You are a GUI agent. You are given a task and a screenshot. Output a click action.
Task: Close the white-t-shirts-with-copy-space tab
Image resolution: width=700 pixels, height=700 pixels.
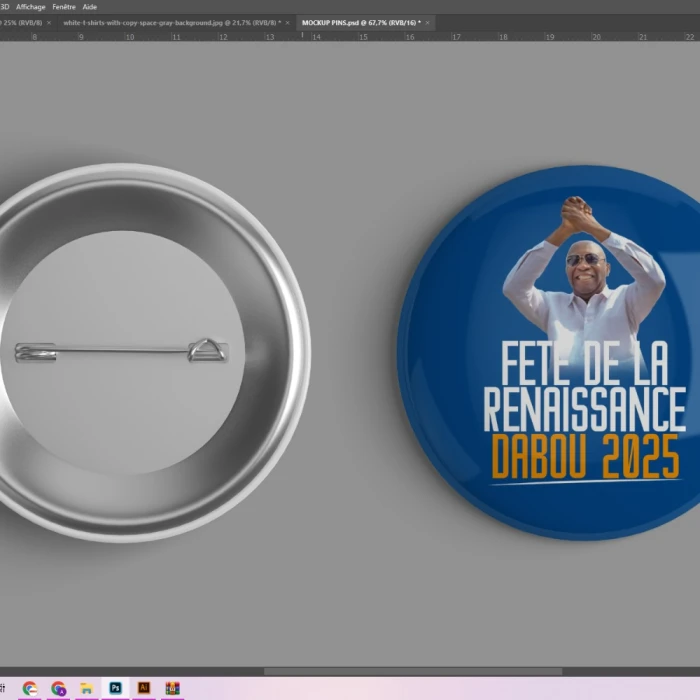coord(287,22)
